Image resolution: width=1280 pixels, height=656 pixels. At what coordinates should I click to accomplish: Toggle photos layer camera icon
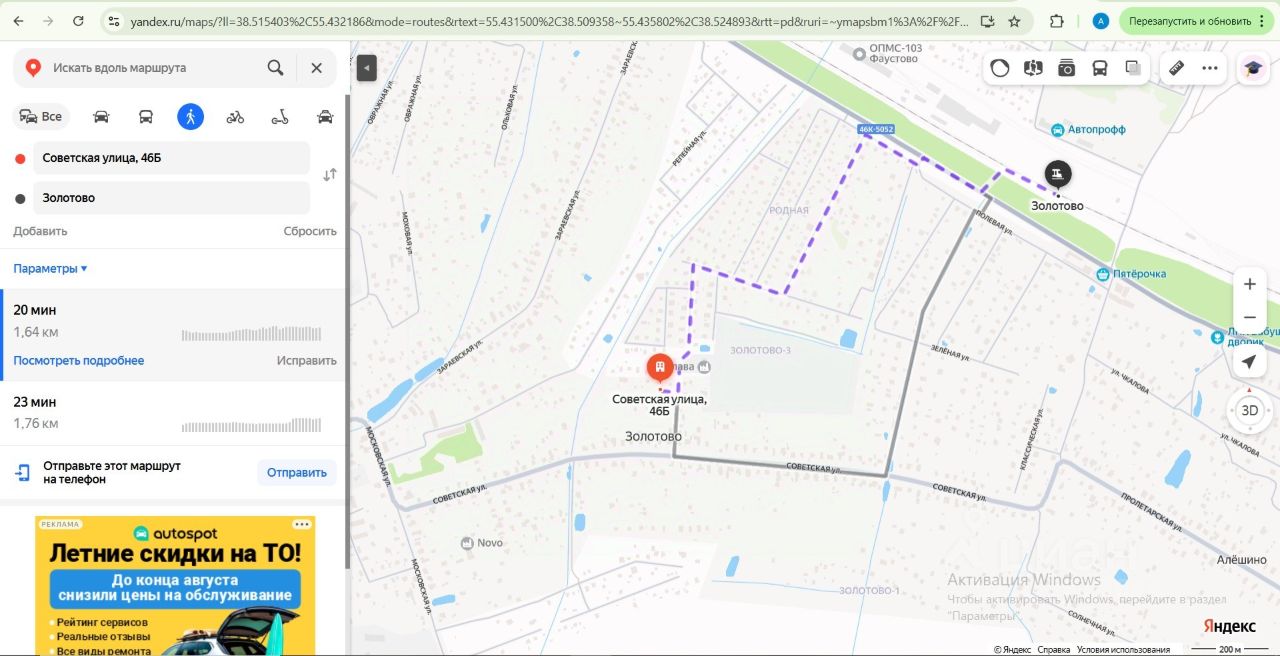(1066, 68)
